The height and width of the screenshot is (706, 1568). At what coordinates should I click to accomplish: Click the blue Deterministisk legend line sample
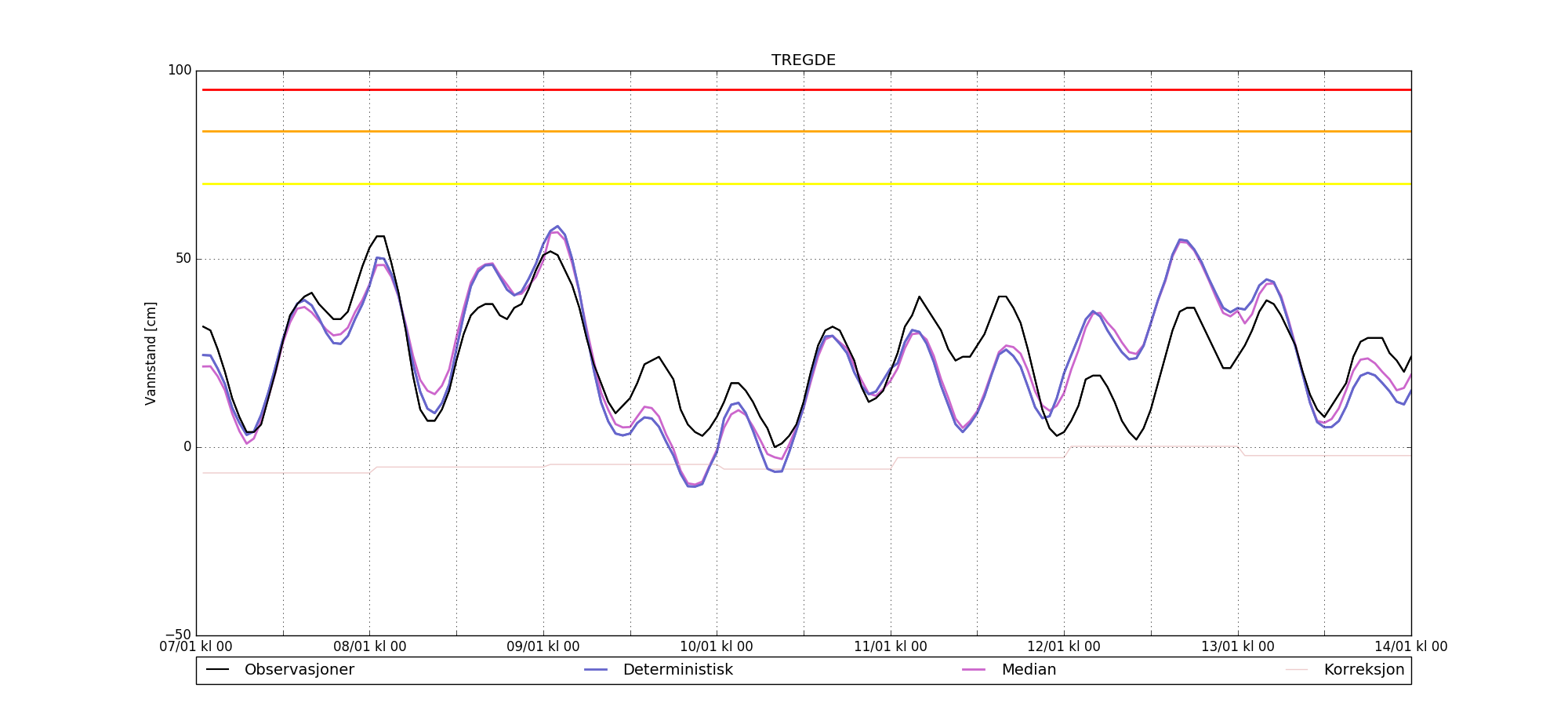(596, 670)
